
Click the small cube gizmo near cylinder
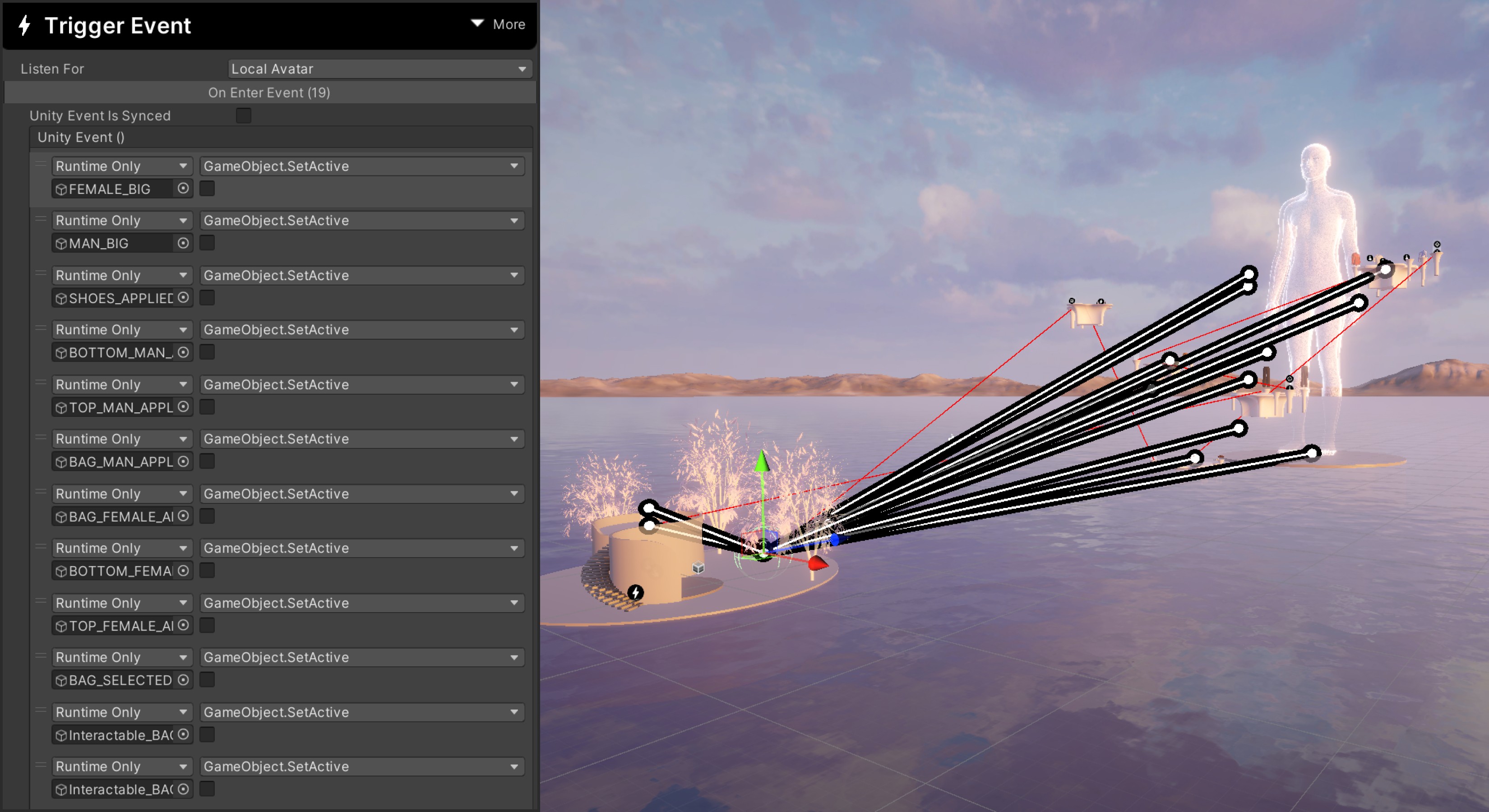click(x=698, y=567)
